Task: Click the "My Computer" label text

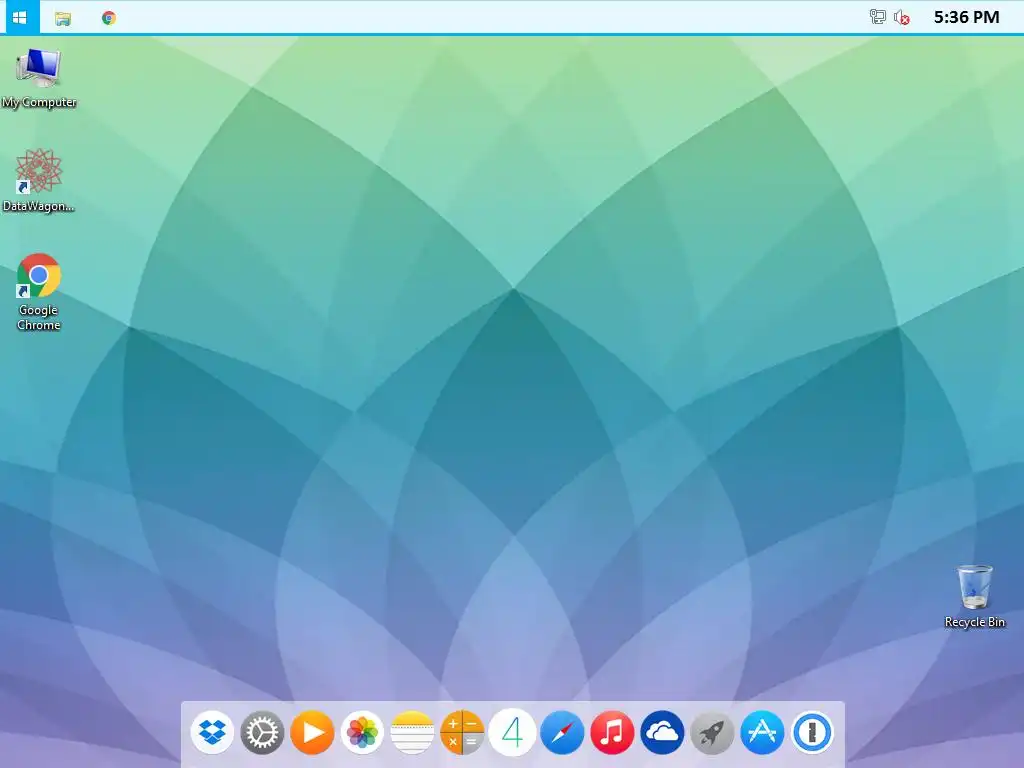Action: click(39, 103)
